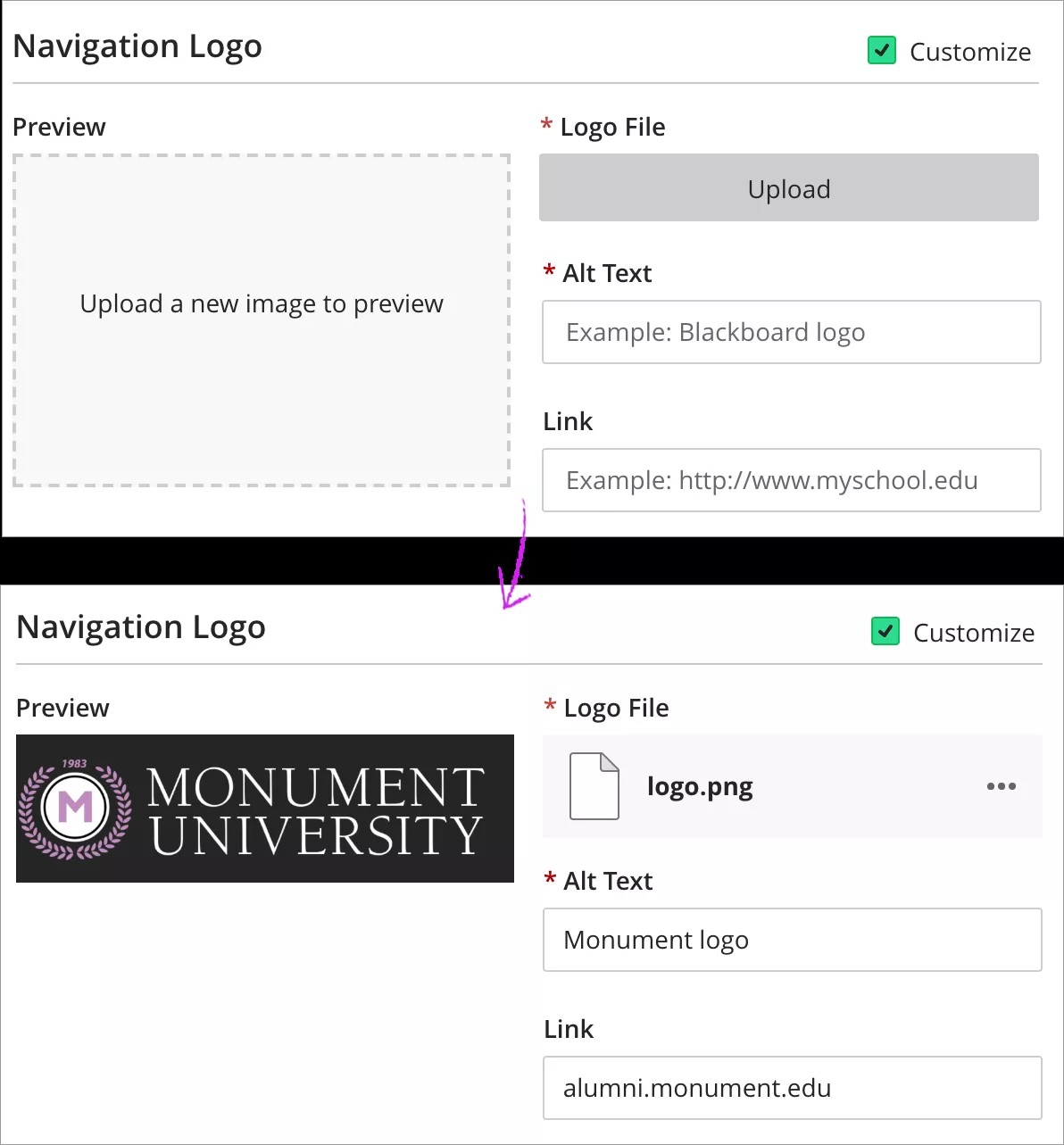Open the ellipsis menu next to logo.png
1064x1145 pixels.
[1002, 786]
